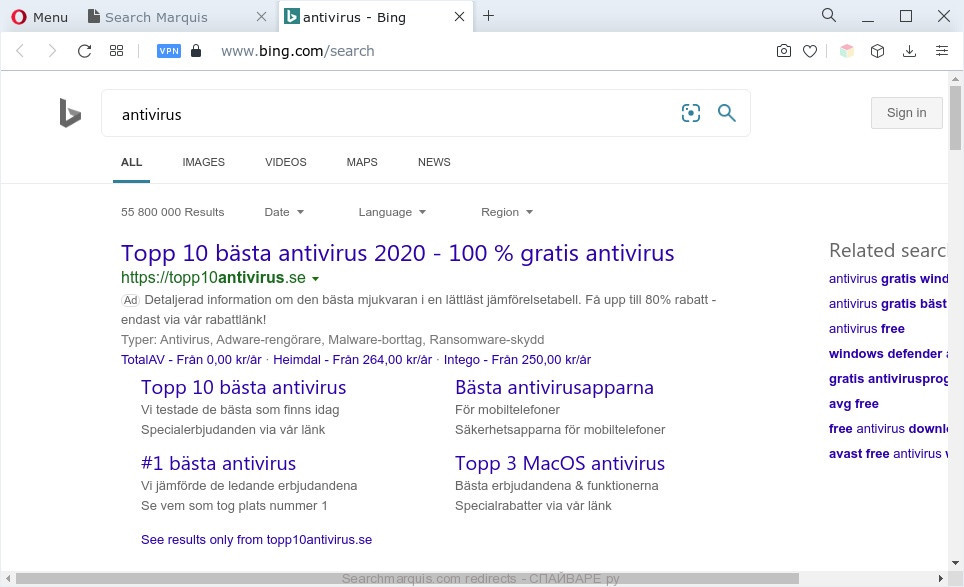Close the Search Marquis tab

[x=261, y=17]
